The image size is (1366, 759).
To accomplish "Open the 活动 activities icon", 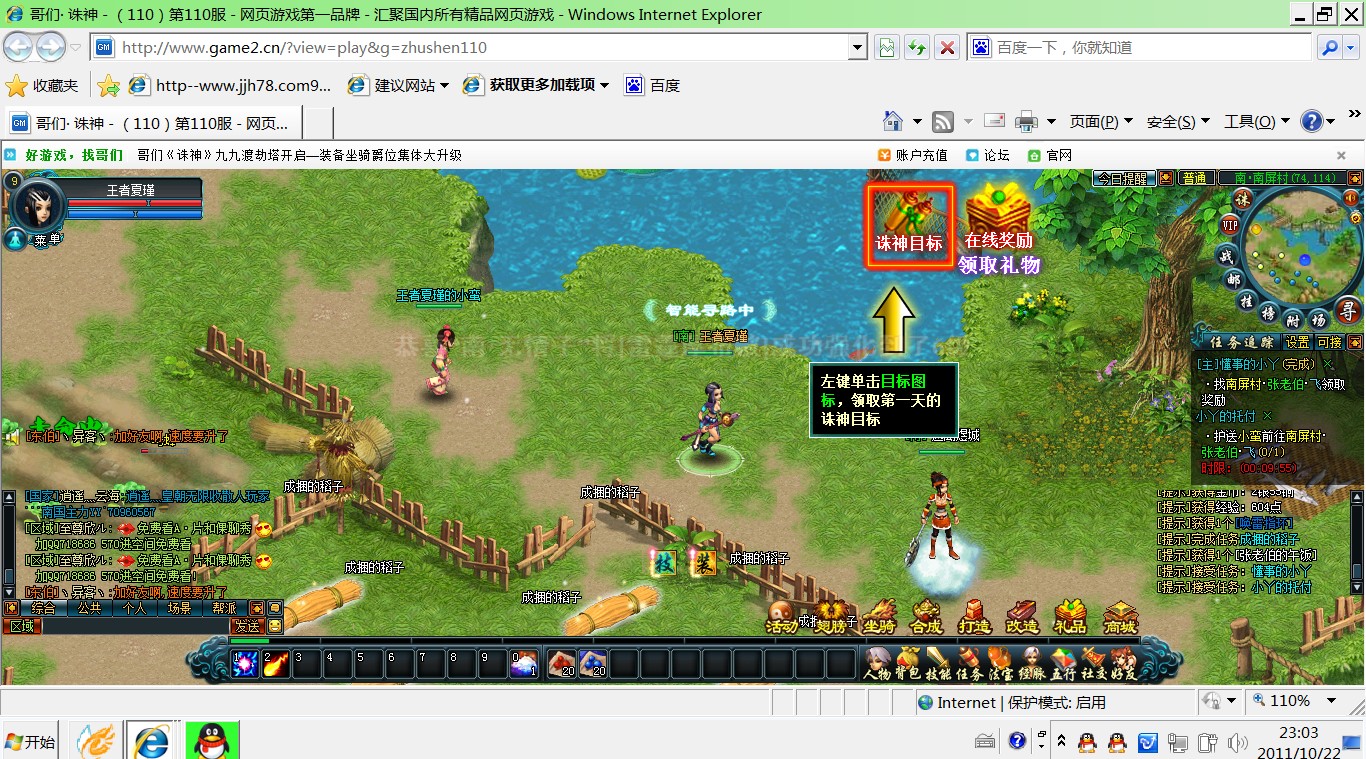I will (782, 617).
